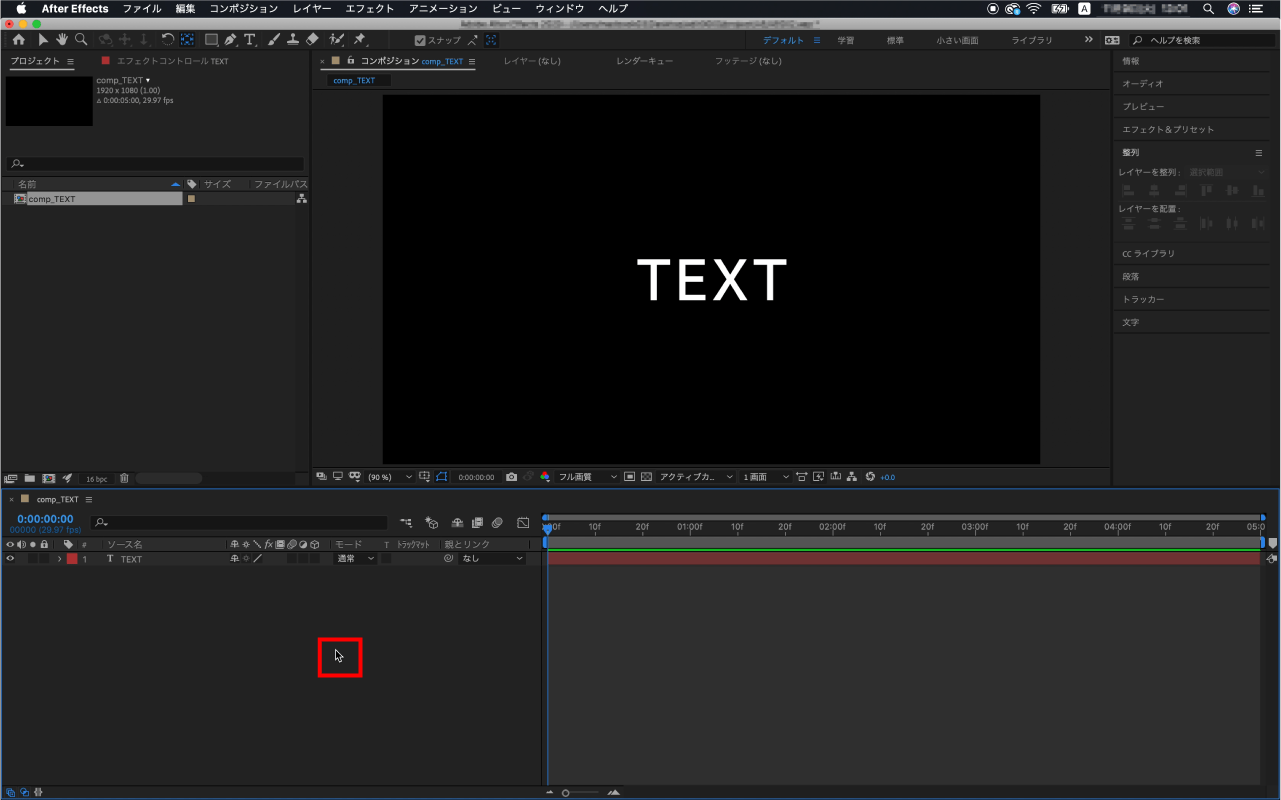The image size is (1281, 800).
Task: Switch to the エフェクトコントロール TEXT tab
Action: click(x=173, y=61)
